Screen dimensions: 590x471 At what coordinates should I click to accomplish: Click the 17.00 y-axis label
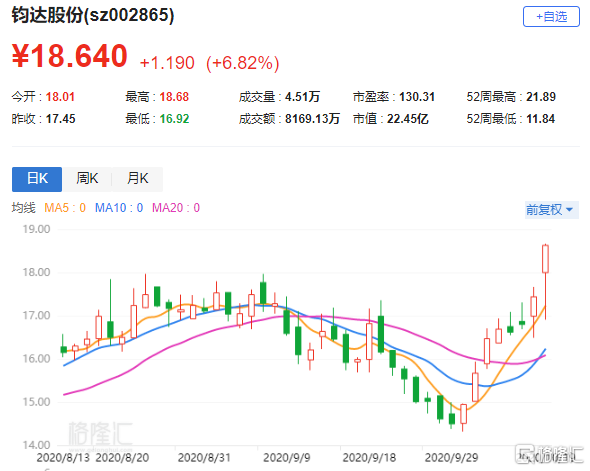point(36,315)
